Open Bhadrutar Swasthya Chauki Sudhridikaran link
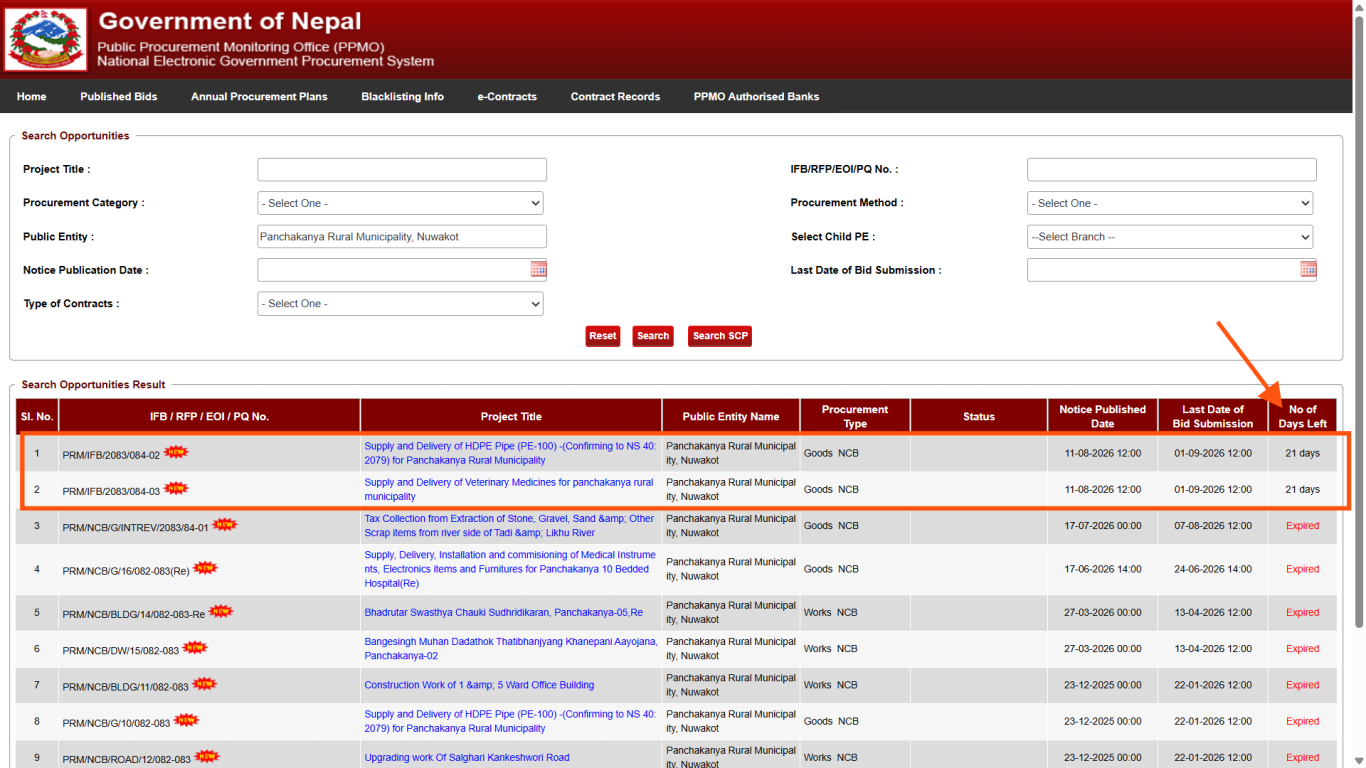The width and height of the screenshot is (1366, 768). pos(503,612)
